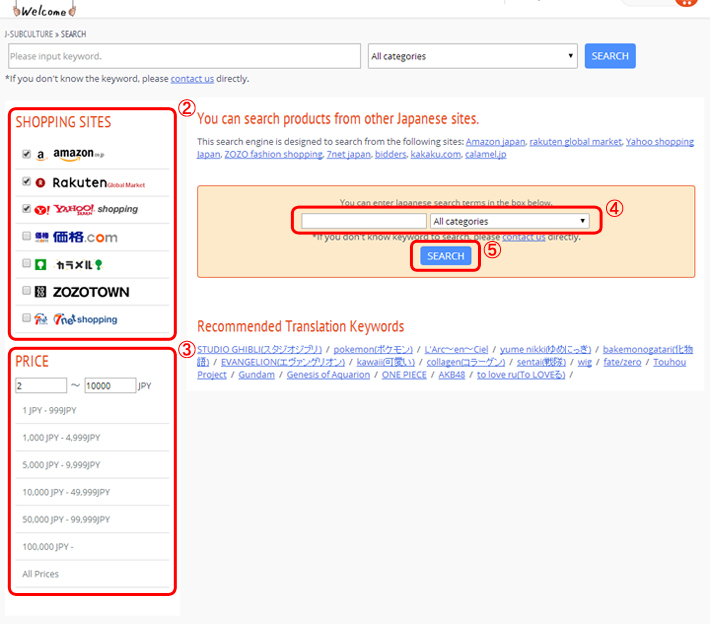Open rakuten global market link

click(576, 142)
